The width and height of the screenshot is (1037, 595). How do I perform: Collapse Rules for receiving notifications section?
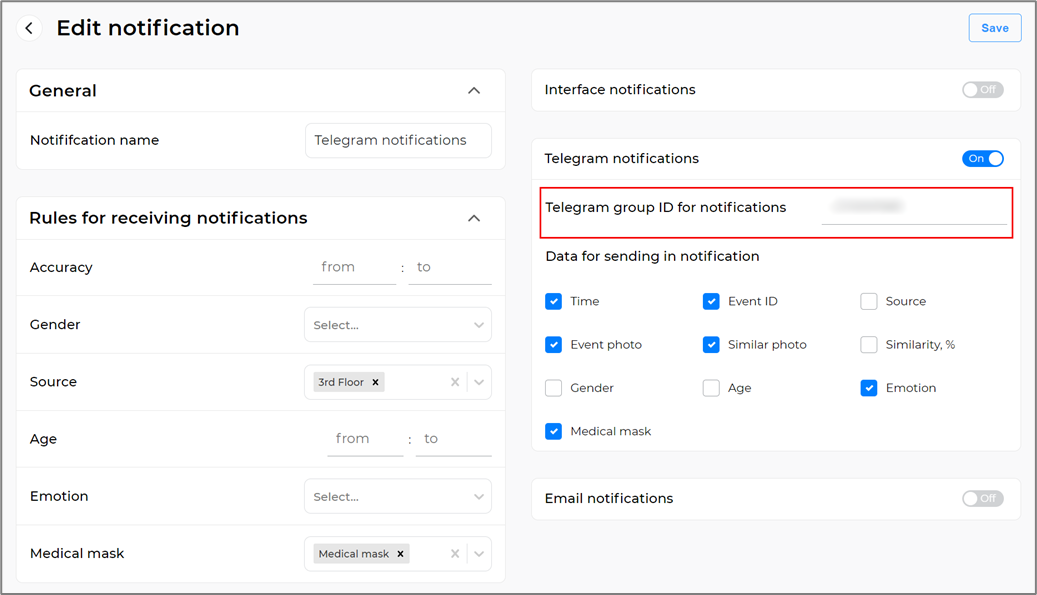pos(474,218)
